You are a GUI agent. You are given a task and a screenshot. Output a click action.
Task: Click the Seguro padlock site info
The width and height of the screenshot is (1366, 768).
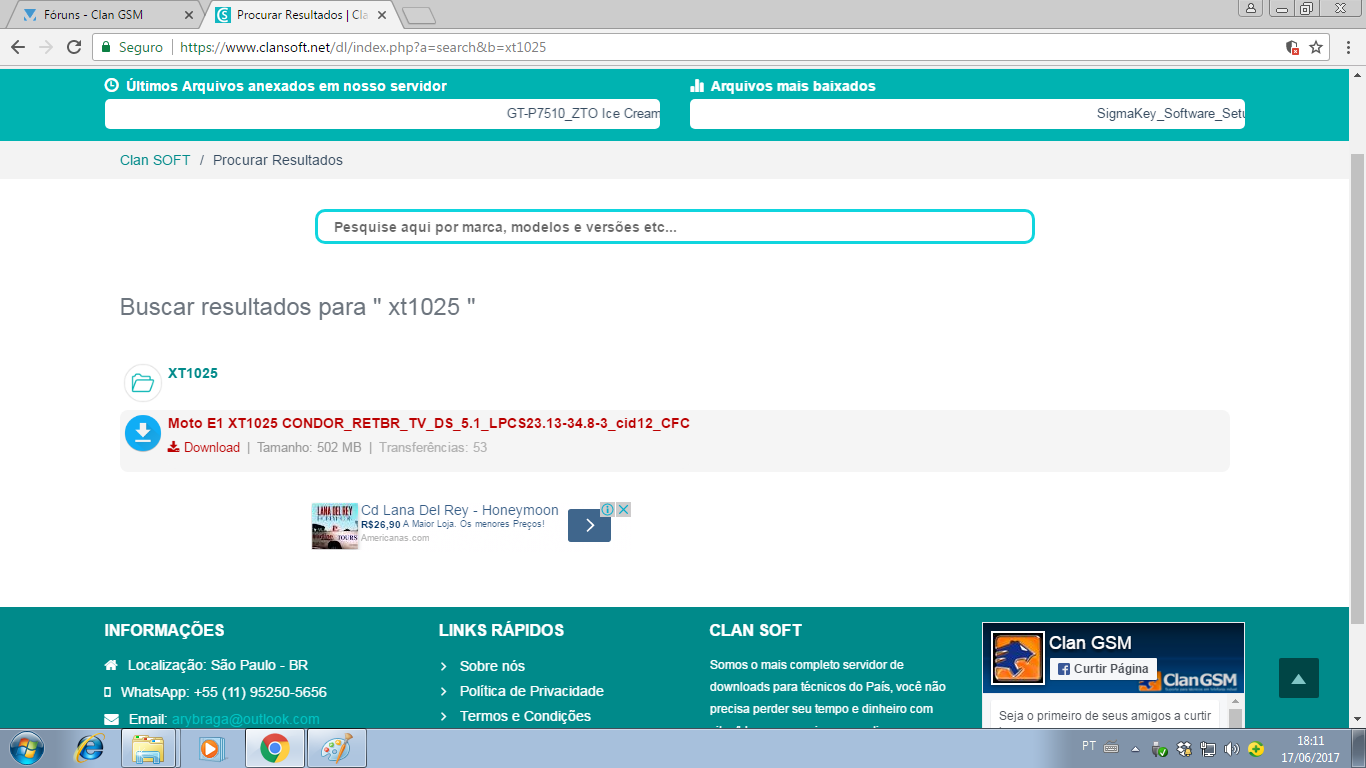point(132,47)
